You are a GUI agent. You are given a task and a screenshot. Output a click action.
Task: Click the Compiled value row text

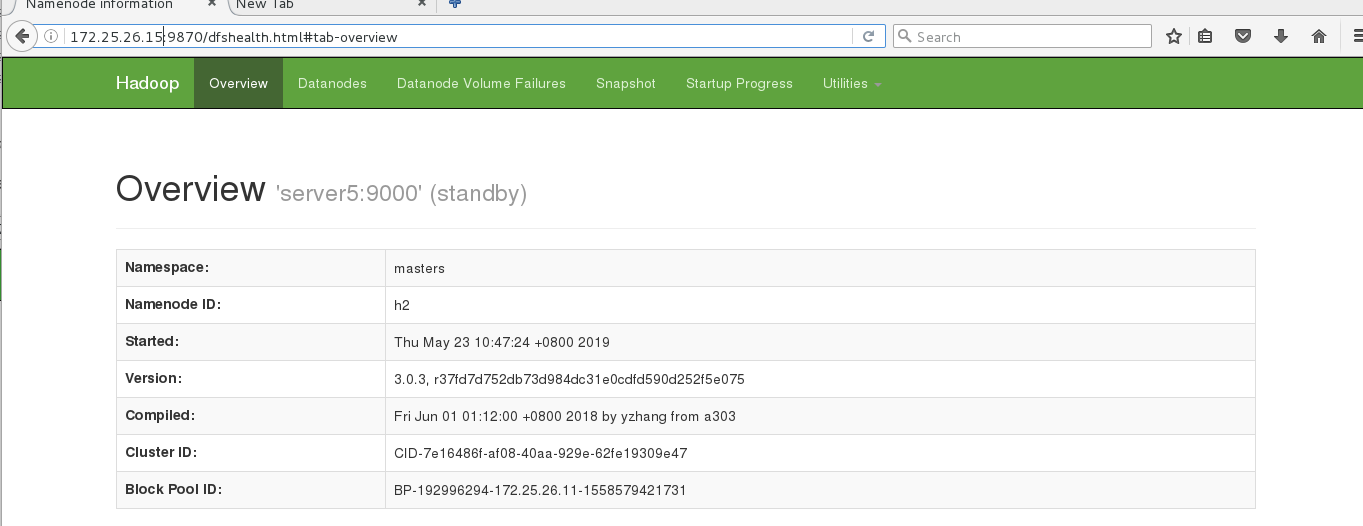(x=565, y=416)
